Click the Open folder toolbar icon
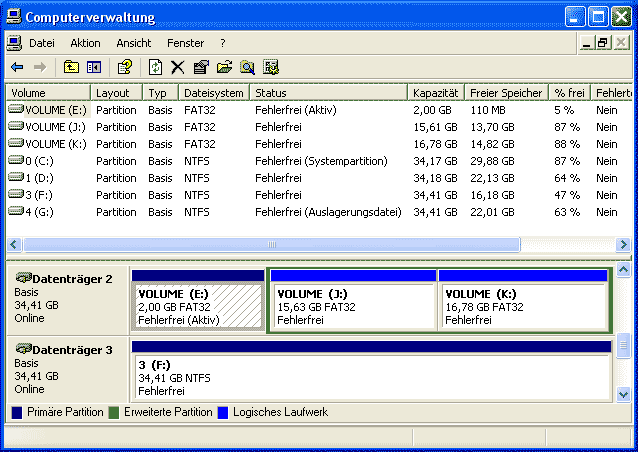Screen dimensions: 638x452 click(224, 67)
